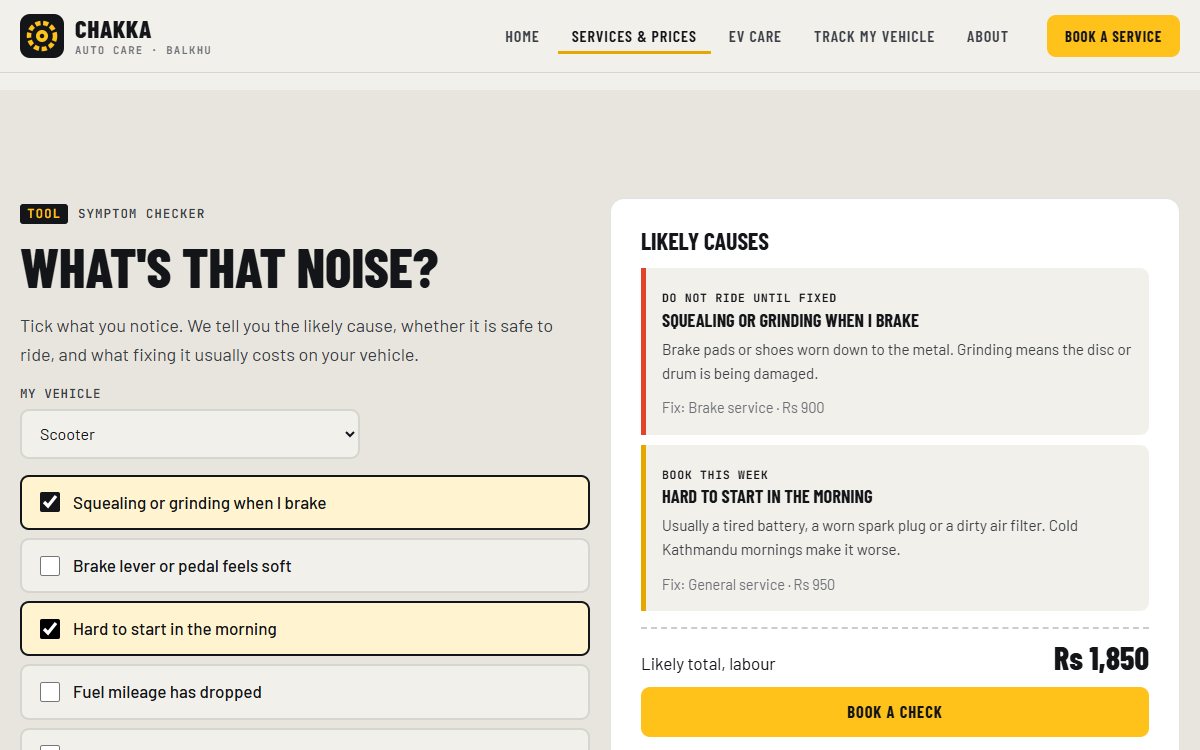Screen dimensions: 1200x750
Task: Select the Hard to start cause card title
Action: [x=767, y=497]
